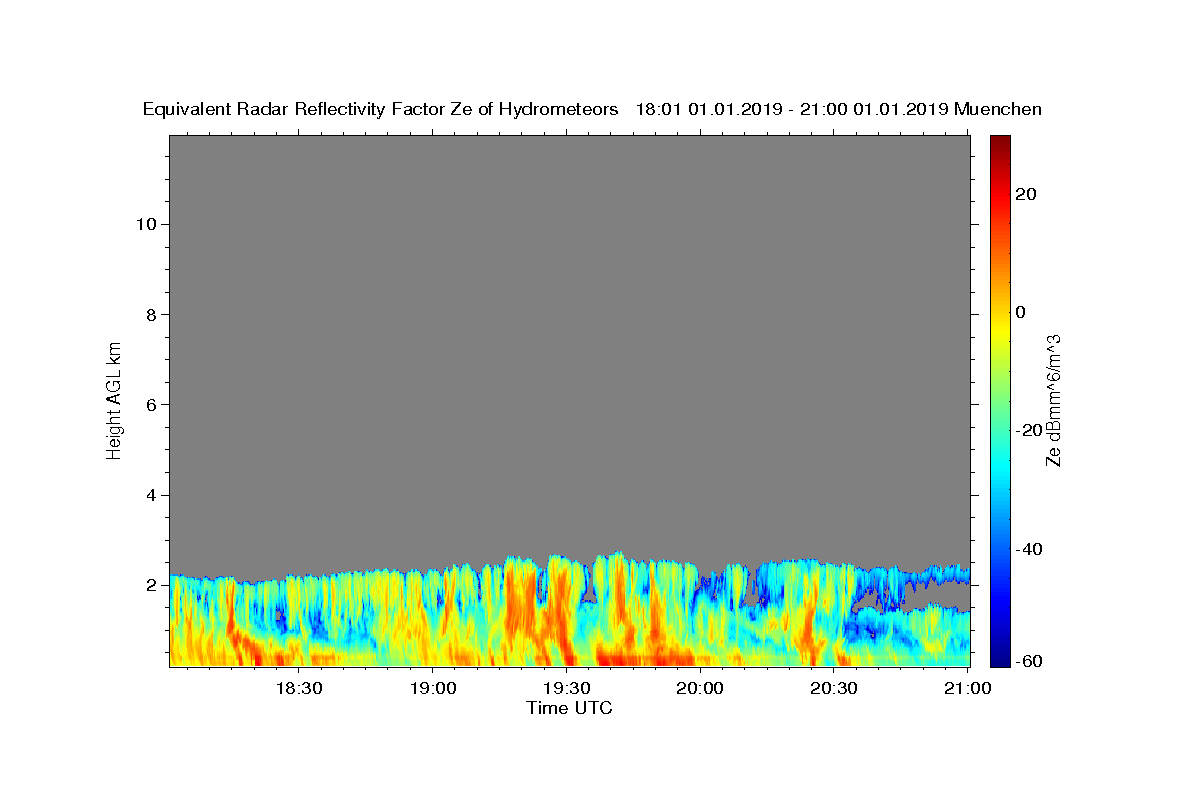The image size is (1200, 800).
Task: Click the 10 km height tick label
Action: point(145,224)
